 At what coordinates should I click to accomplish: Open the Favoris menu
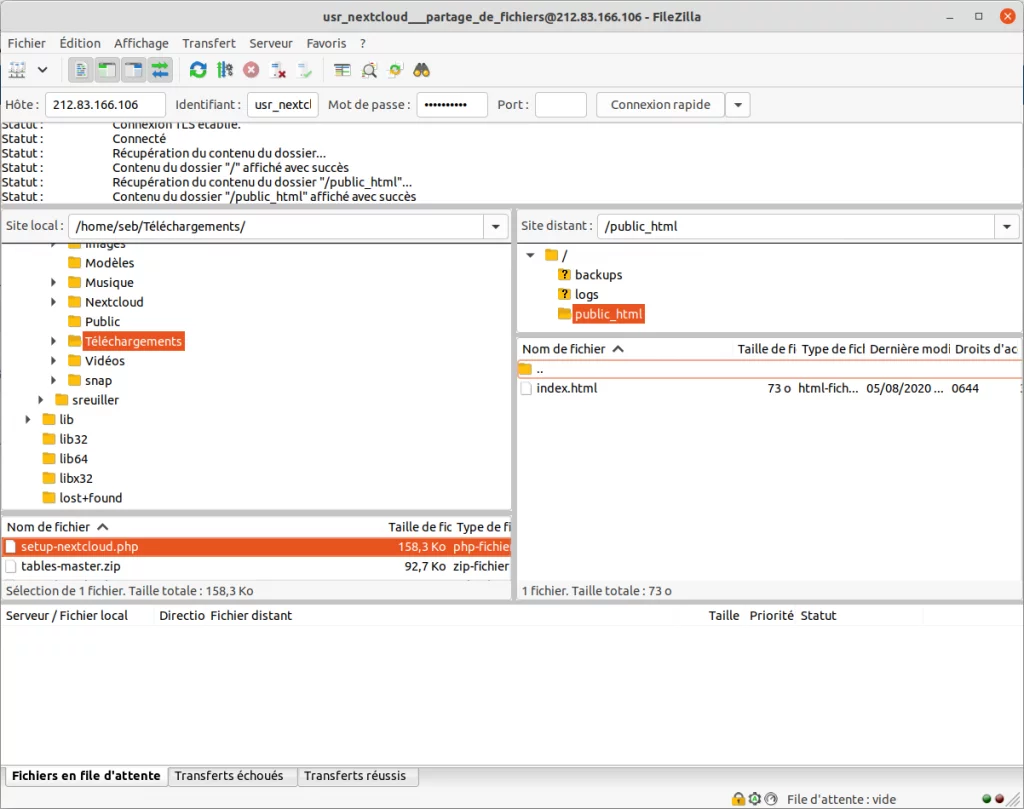point(326,43)
